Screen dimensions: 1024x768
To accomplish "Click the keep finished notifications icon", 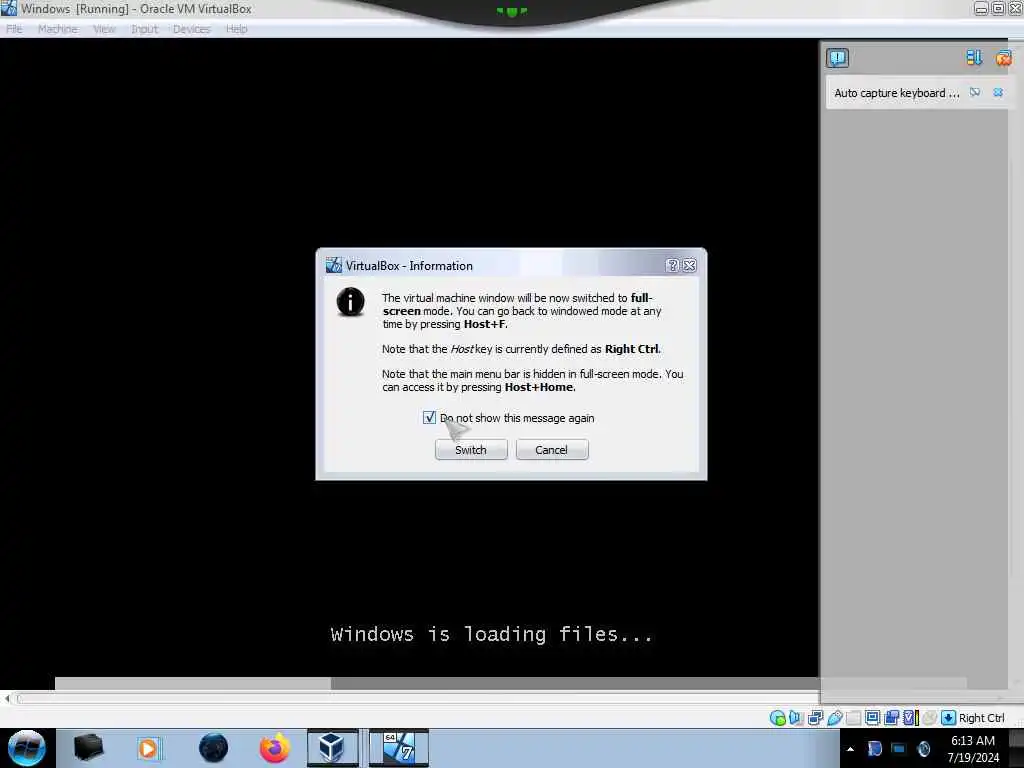I will 974,58.
